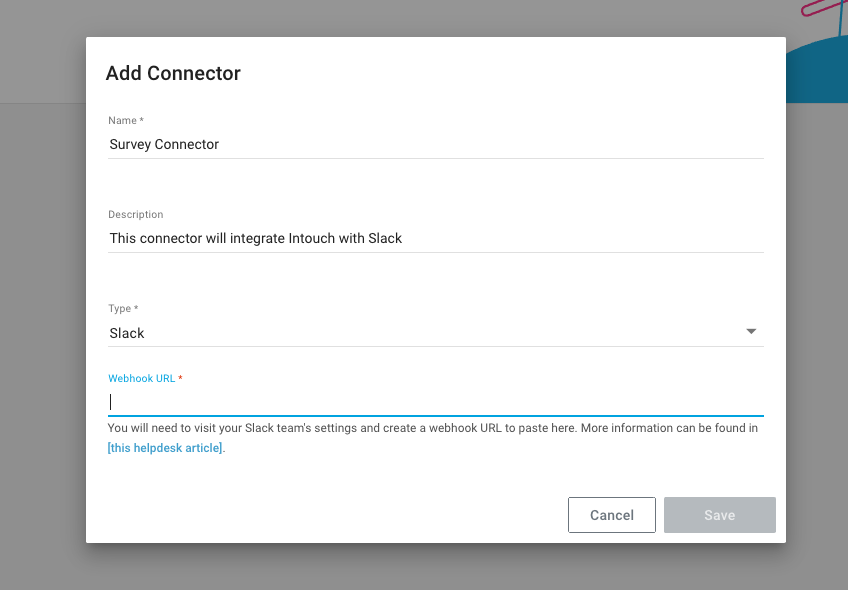Viewport: 848px width, 590px height.
Task: Click the "Description" field label
Action: pos(136,214)
